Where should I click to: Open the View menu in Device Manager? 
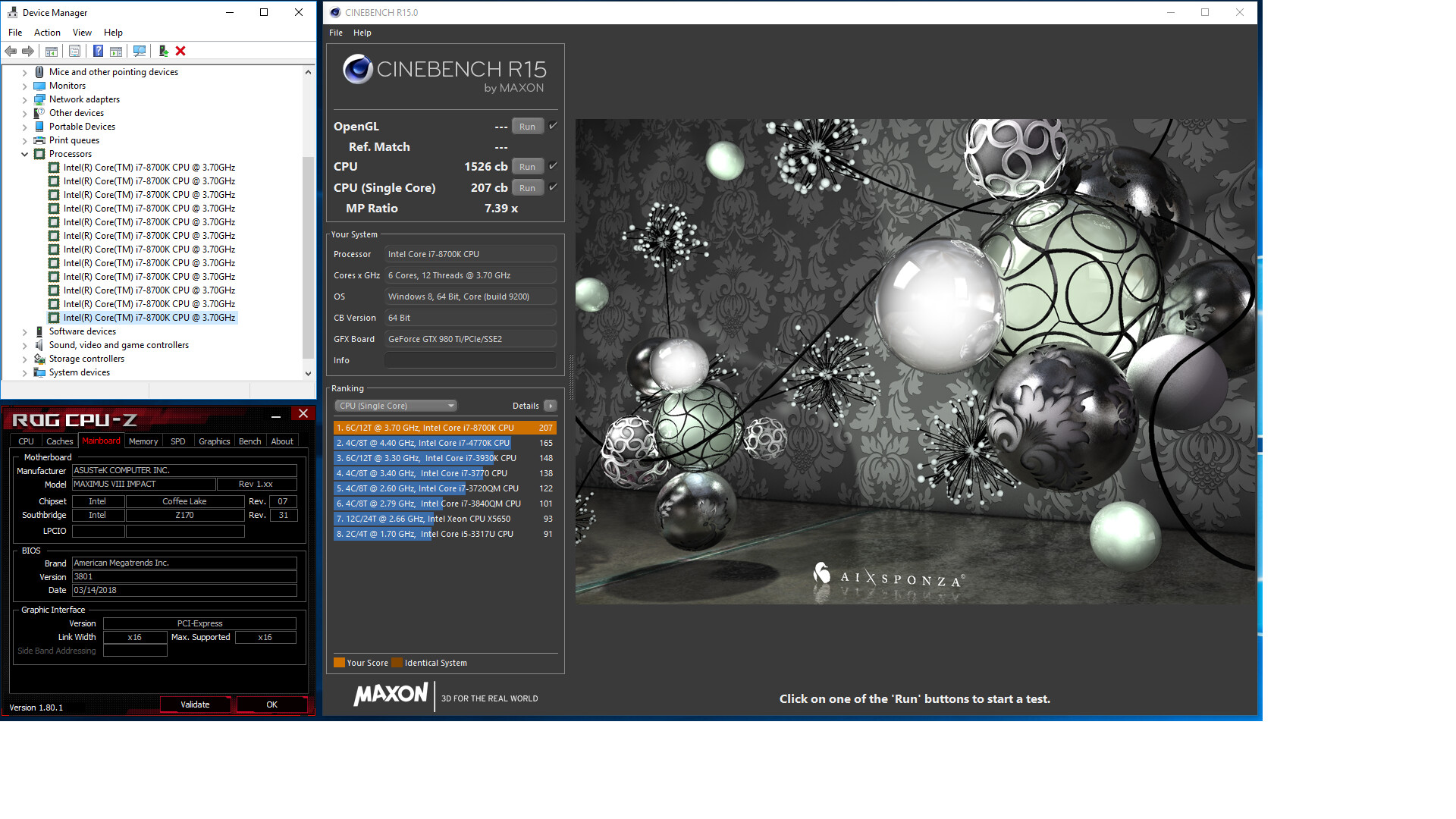pyautogui.click(x=82, y=33)
